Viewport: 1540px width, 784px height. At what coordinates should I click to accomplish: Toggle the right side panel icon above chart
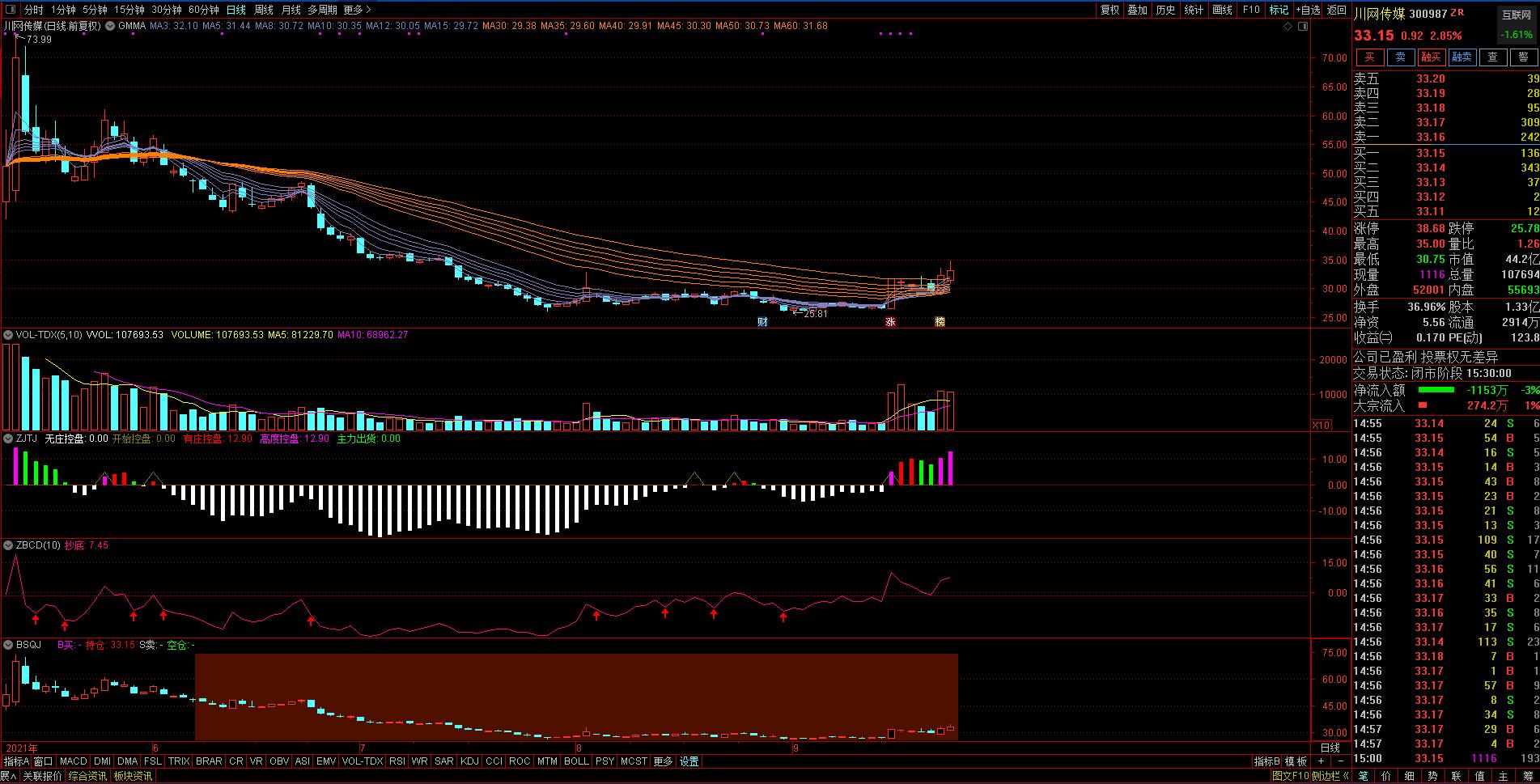(x=1302, y=26)
